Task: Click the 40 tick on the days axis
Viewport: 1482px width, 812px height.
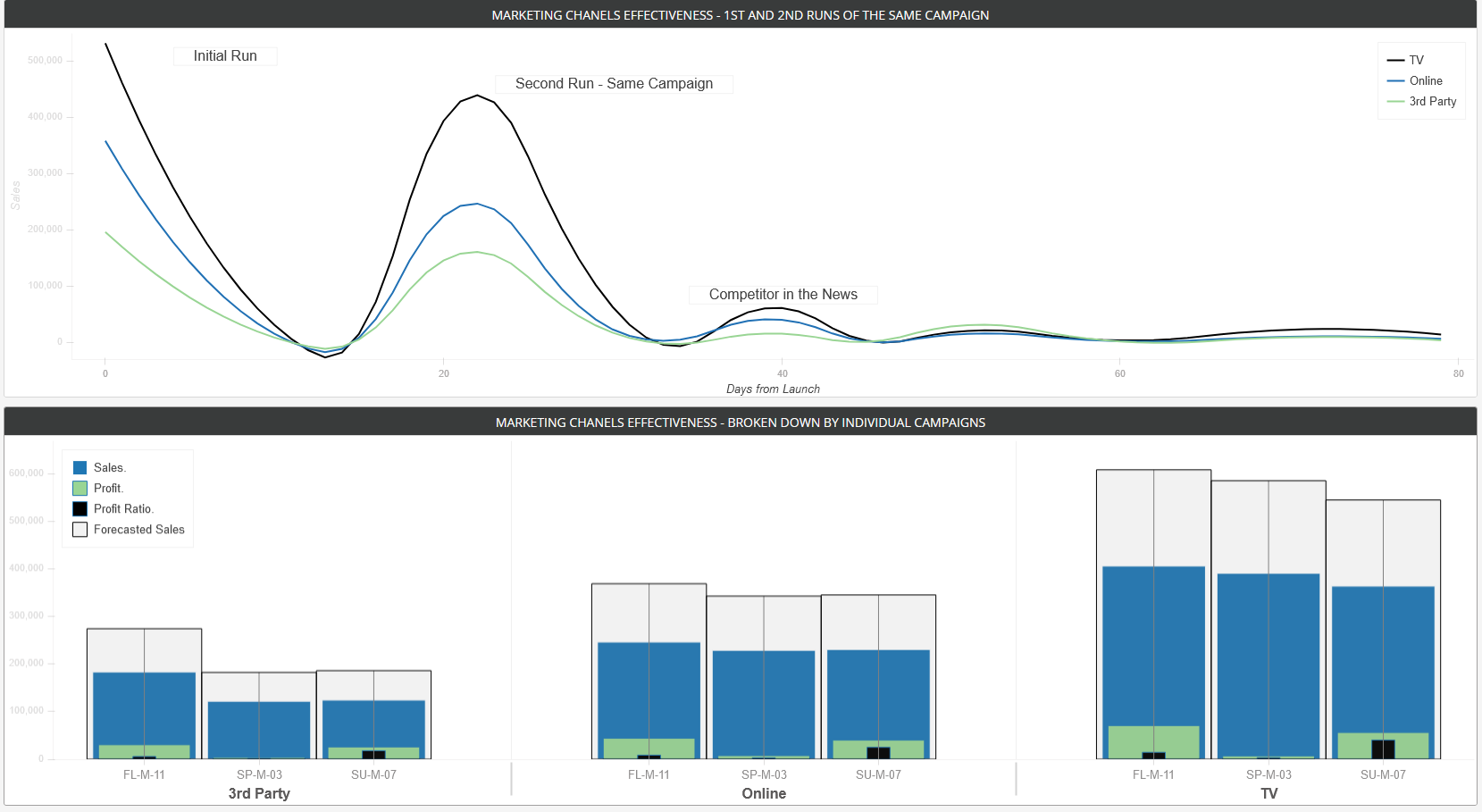Action: (783, 373)
